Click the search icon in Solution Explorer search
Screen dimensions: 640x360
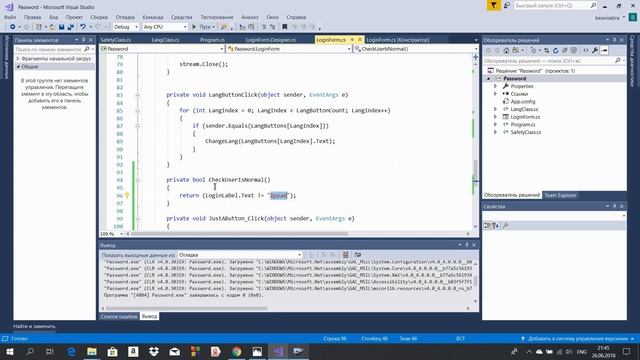pos(617,60)
